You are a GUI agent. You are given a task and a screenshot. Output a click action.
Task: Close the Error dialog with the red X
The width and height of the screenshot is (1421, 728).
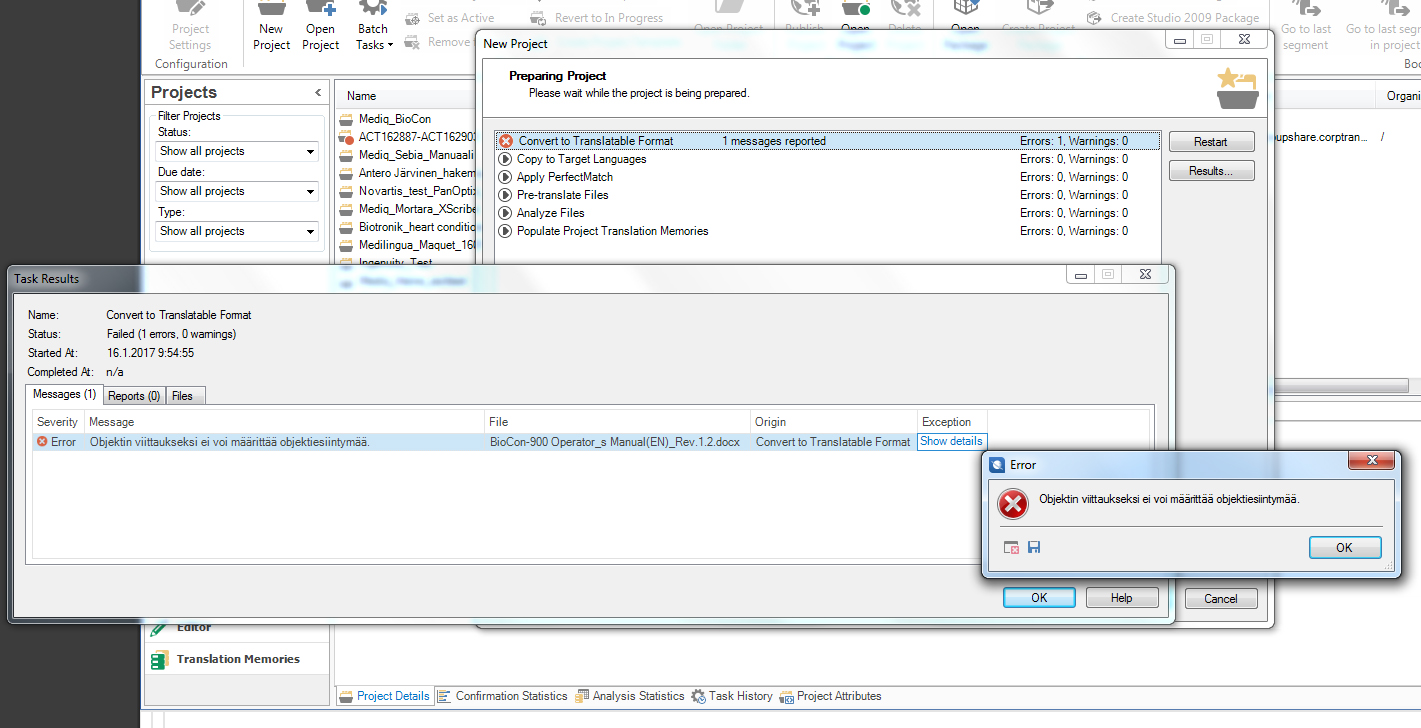[1371, 460]
